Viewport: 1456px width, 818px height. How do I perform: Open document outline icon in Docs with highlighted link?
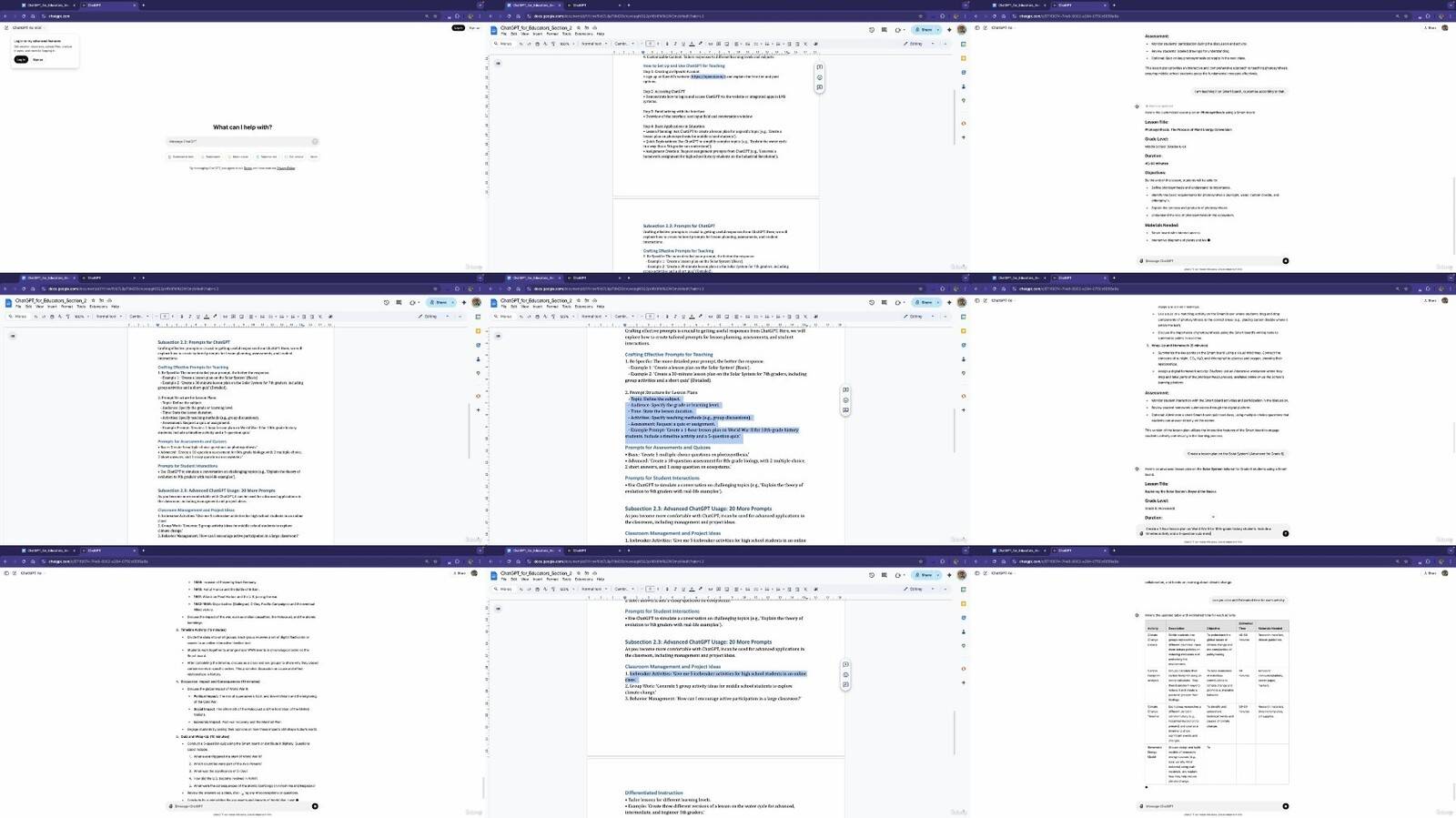point(498,64)
